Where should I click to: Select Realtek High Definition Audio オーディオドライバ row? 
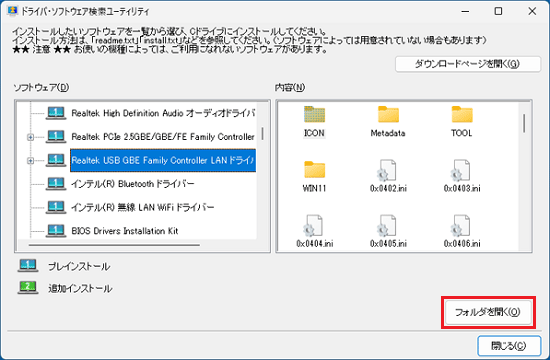coord(163,113)
